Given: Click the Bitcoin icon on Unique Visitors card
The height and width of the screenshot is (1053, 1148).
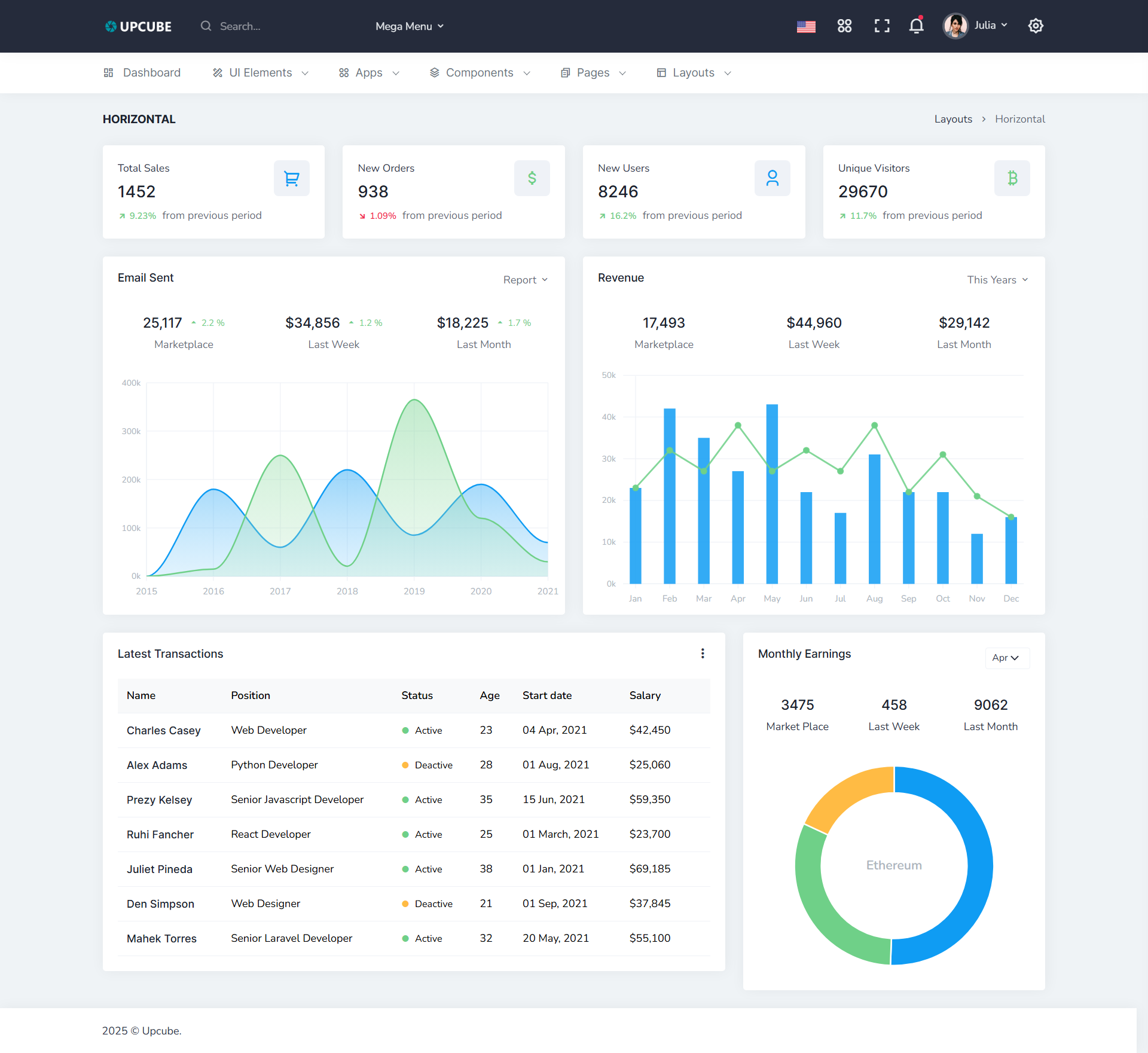Looking at the screenshot, I should (x=1012, y=178).
